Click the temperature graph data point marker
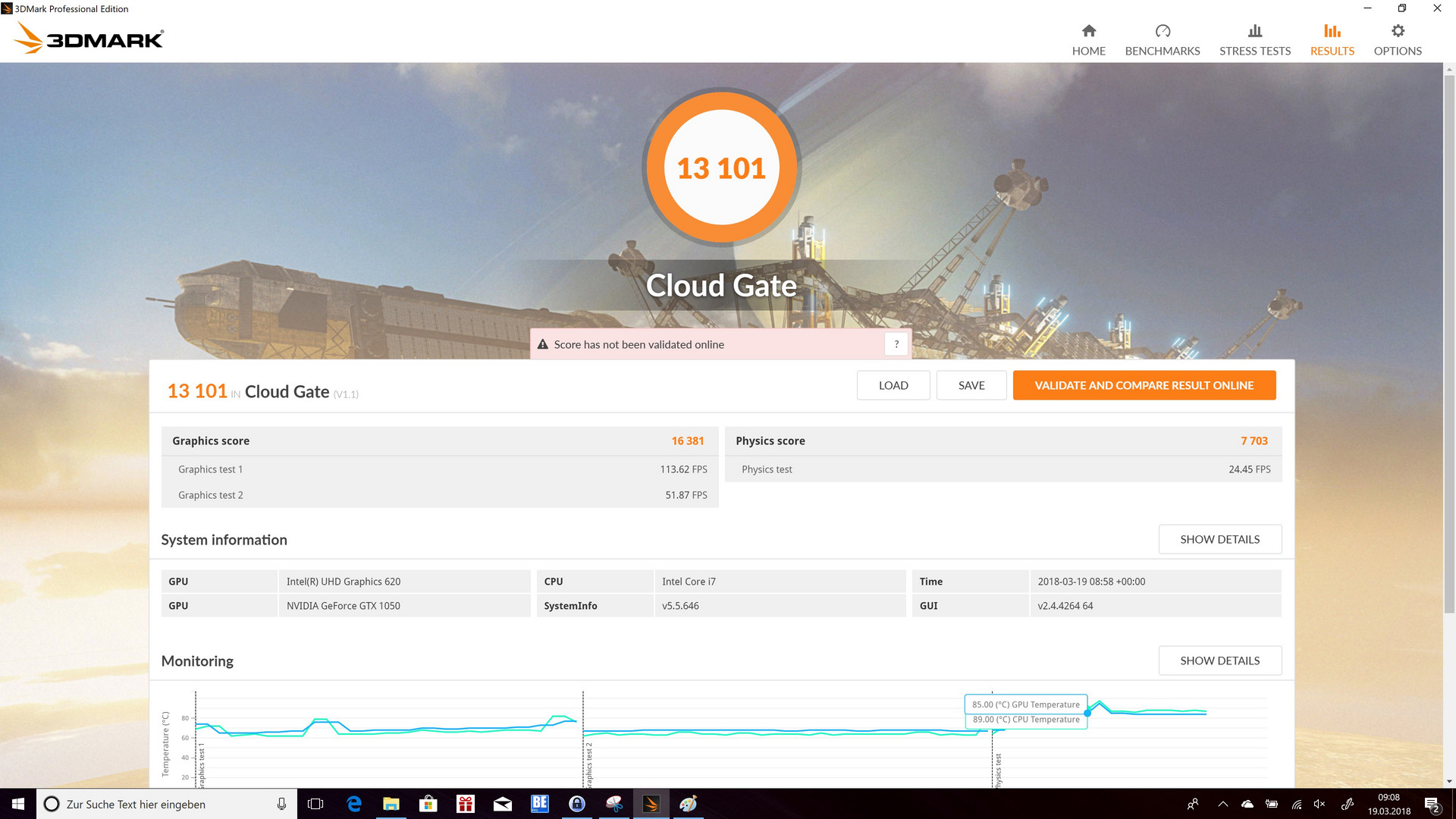Screen dimensions: 1456x819 coord(1087,713)
